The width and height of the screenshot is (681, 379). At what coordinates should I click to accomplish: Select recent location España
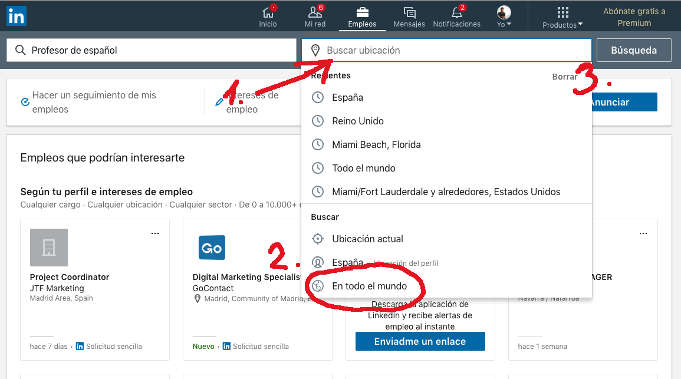446,98
